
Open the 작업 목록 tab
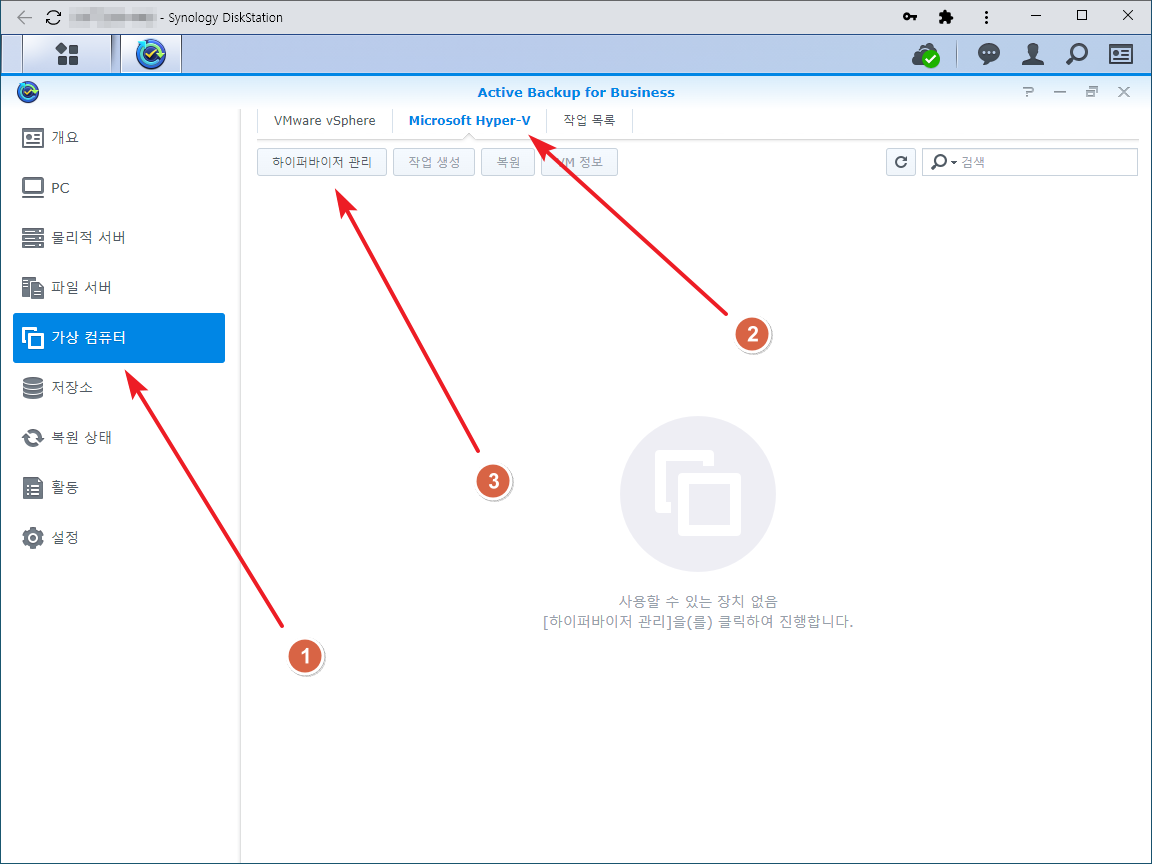click(589, 120)
